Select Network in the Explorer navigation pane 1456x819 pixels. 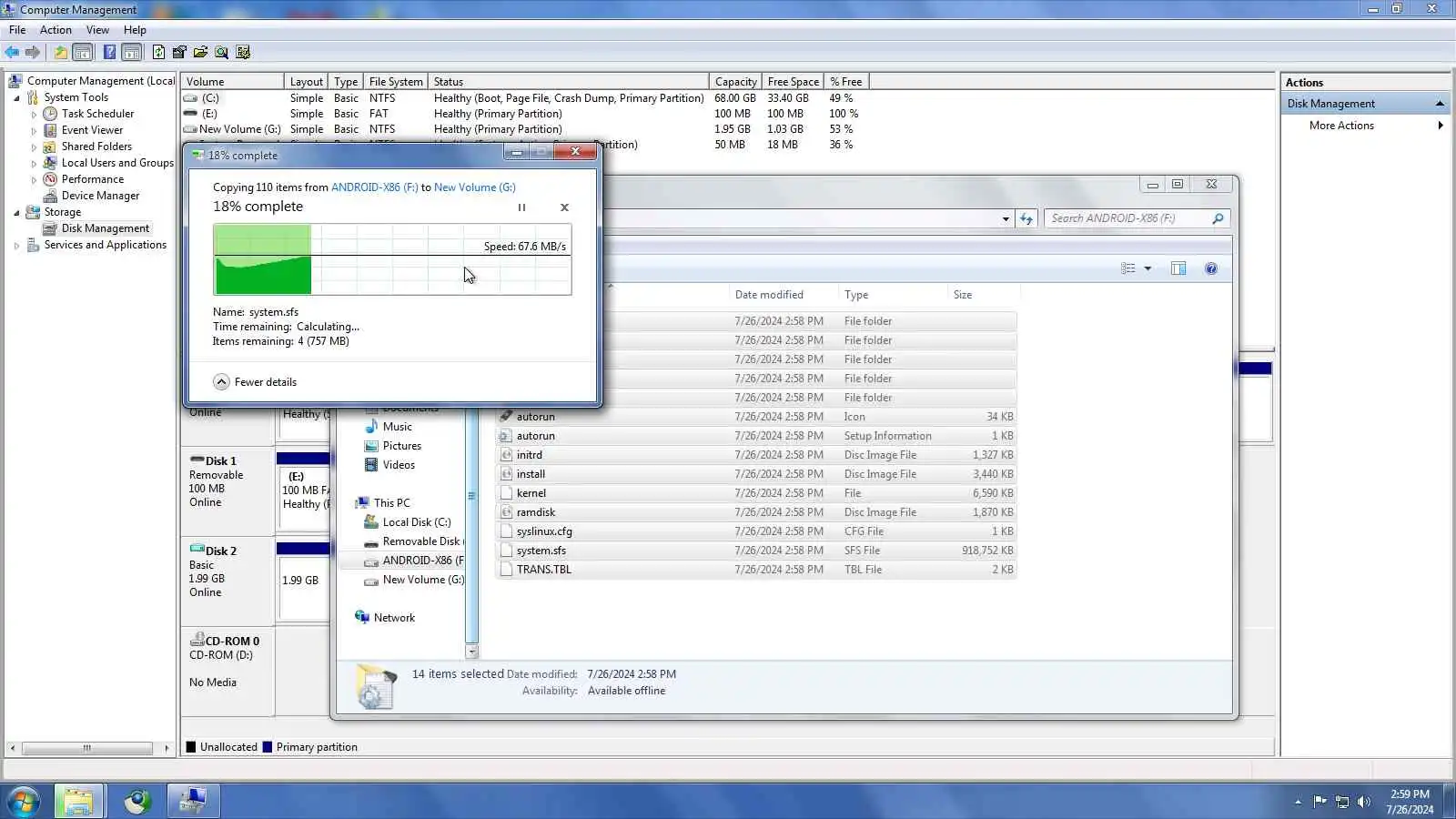pyautogui.click(x=393, y=618)
